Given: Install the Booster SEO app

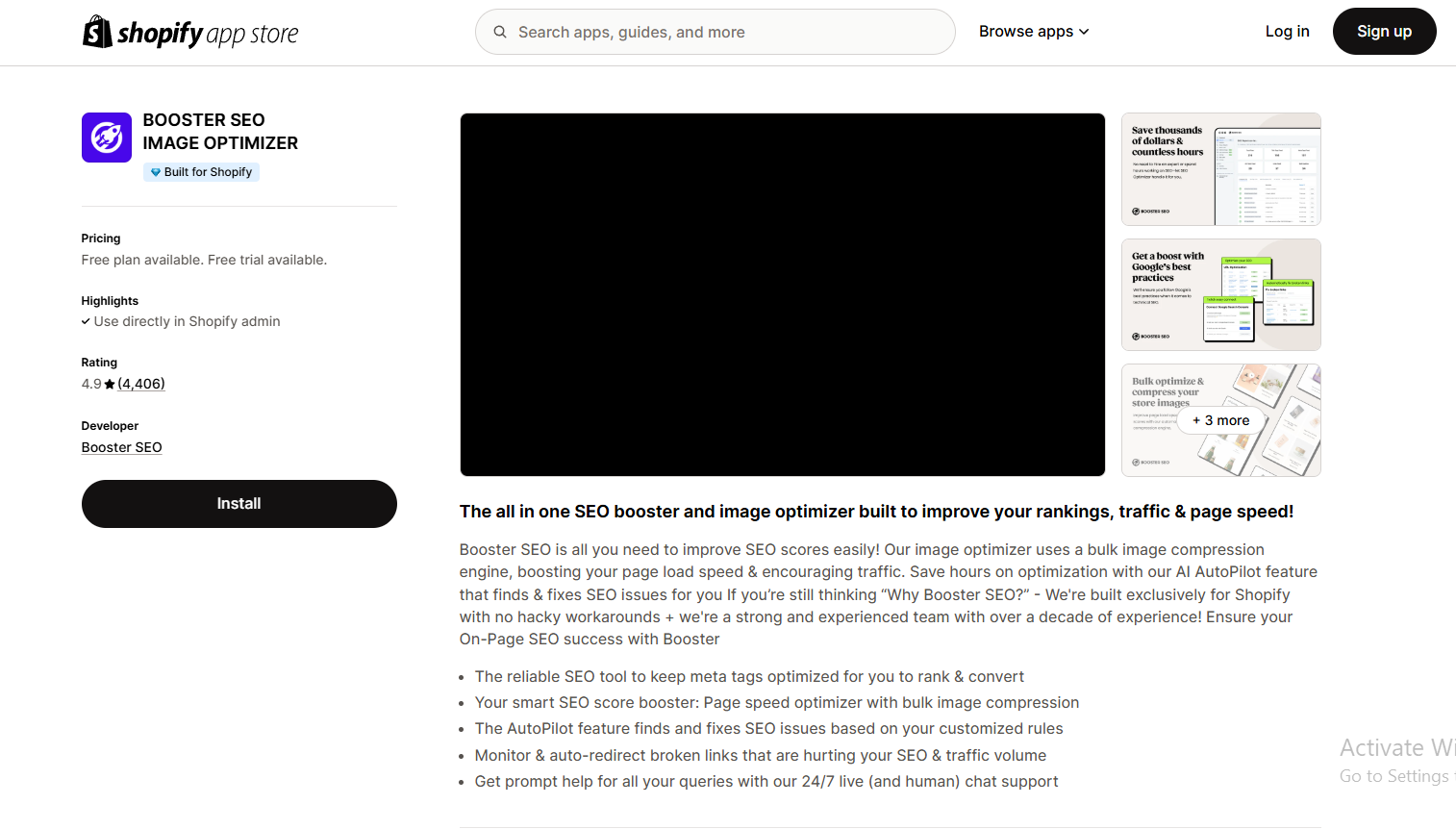Looking at the screenshot, I should click(x=239, y=504).
